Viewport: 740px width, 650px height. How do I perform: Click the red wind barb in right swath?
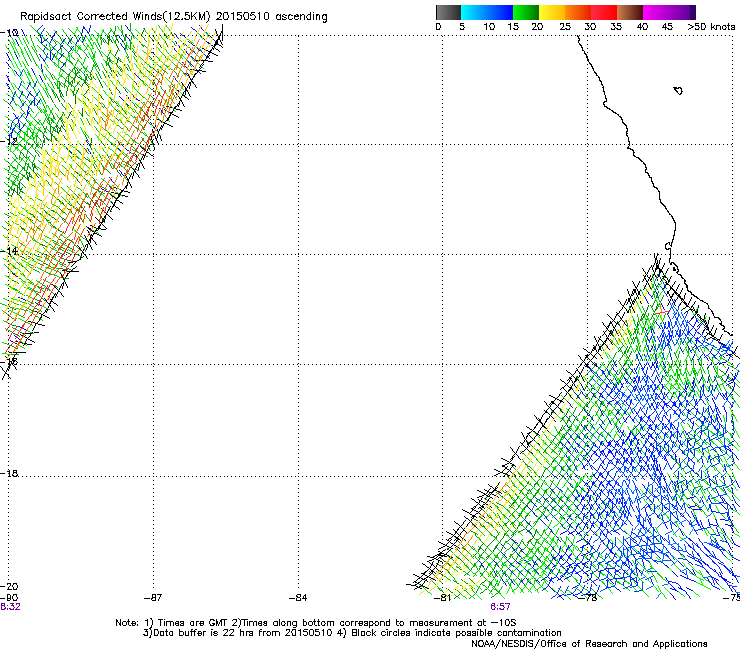coord(662,312)
